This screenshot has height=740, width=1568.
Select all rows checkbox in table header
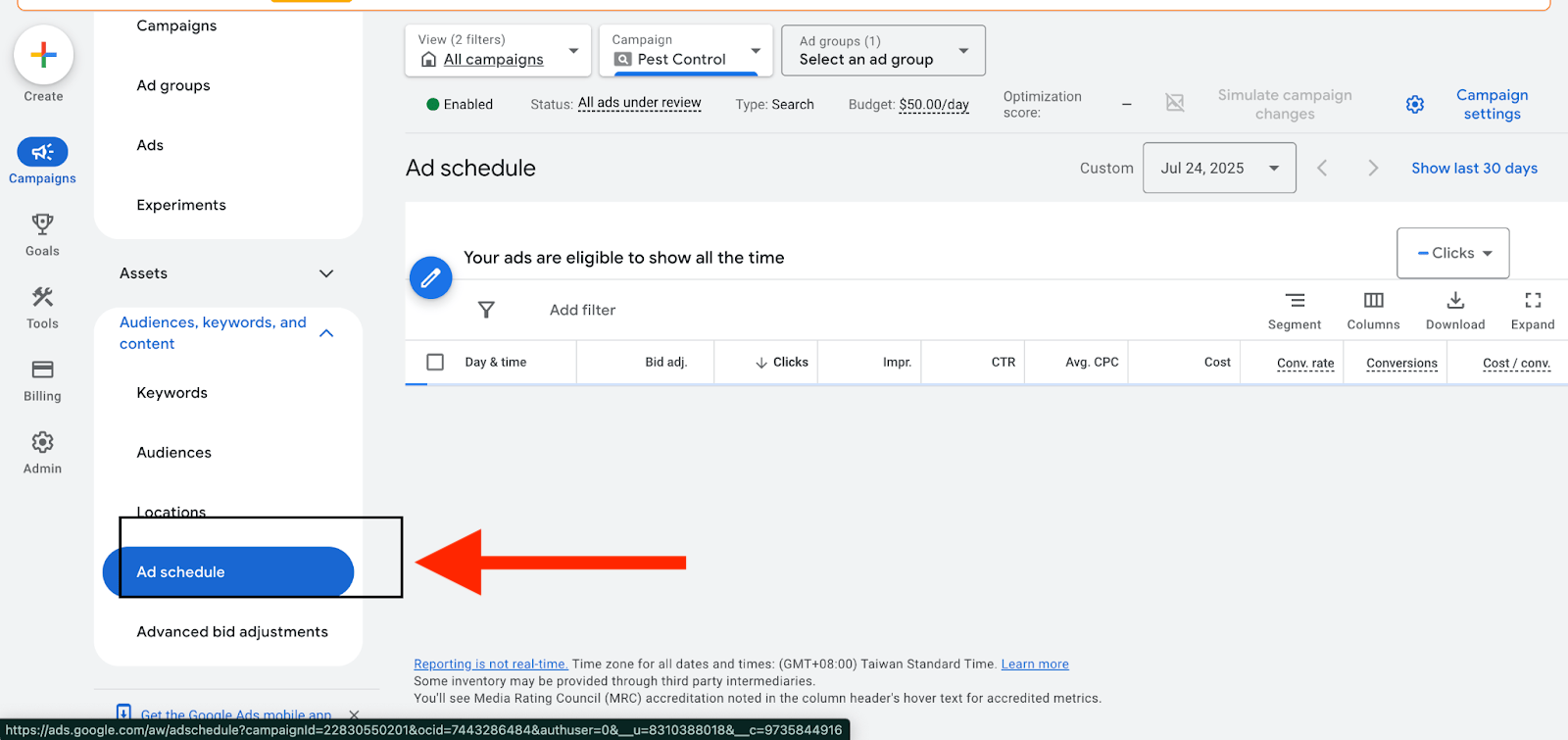pyautogui.click(x=435, y=362)
